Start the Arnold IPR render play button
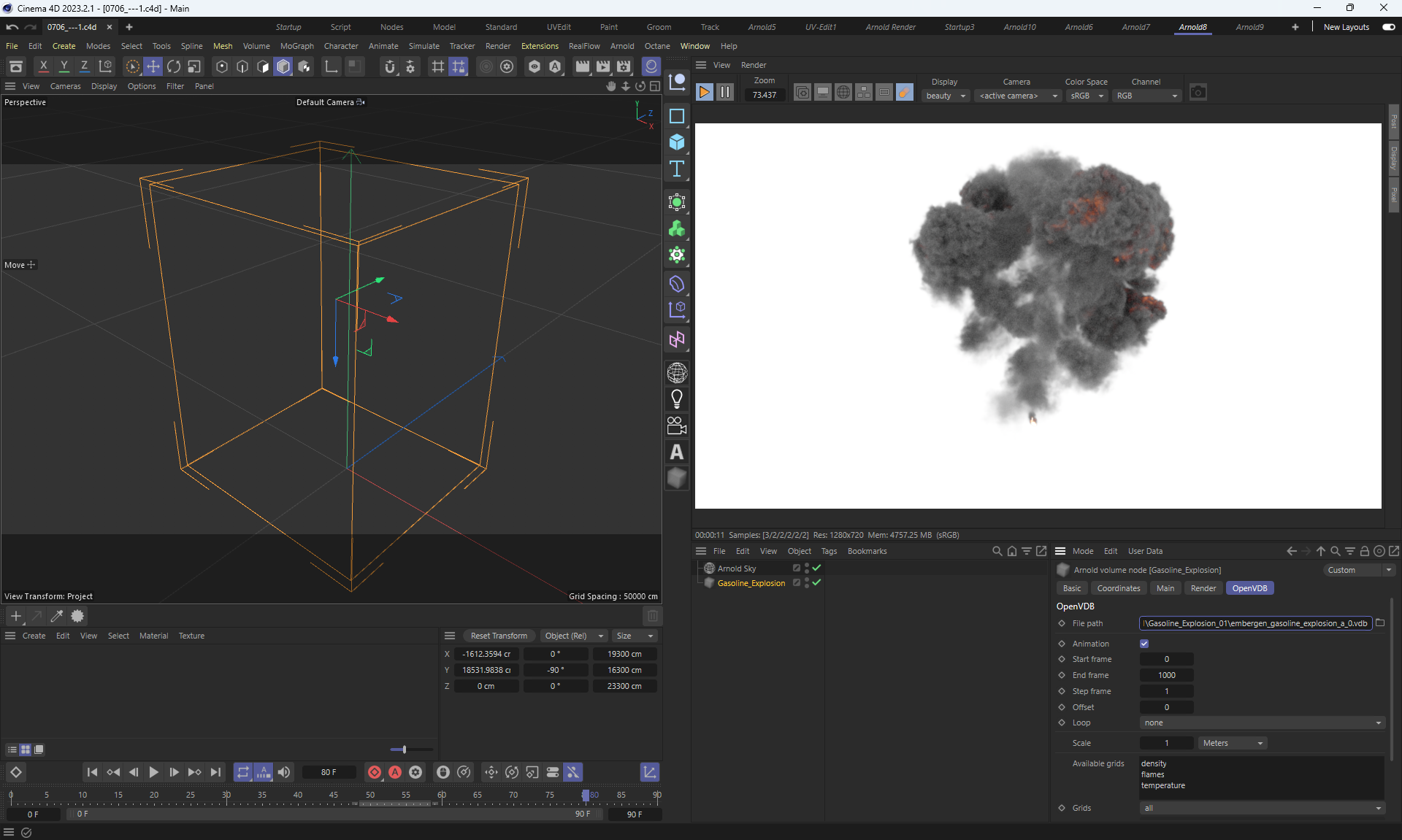1402x840 pixels. 704,92
